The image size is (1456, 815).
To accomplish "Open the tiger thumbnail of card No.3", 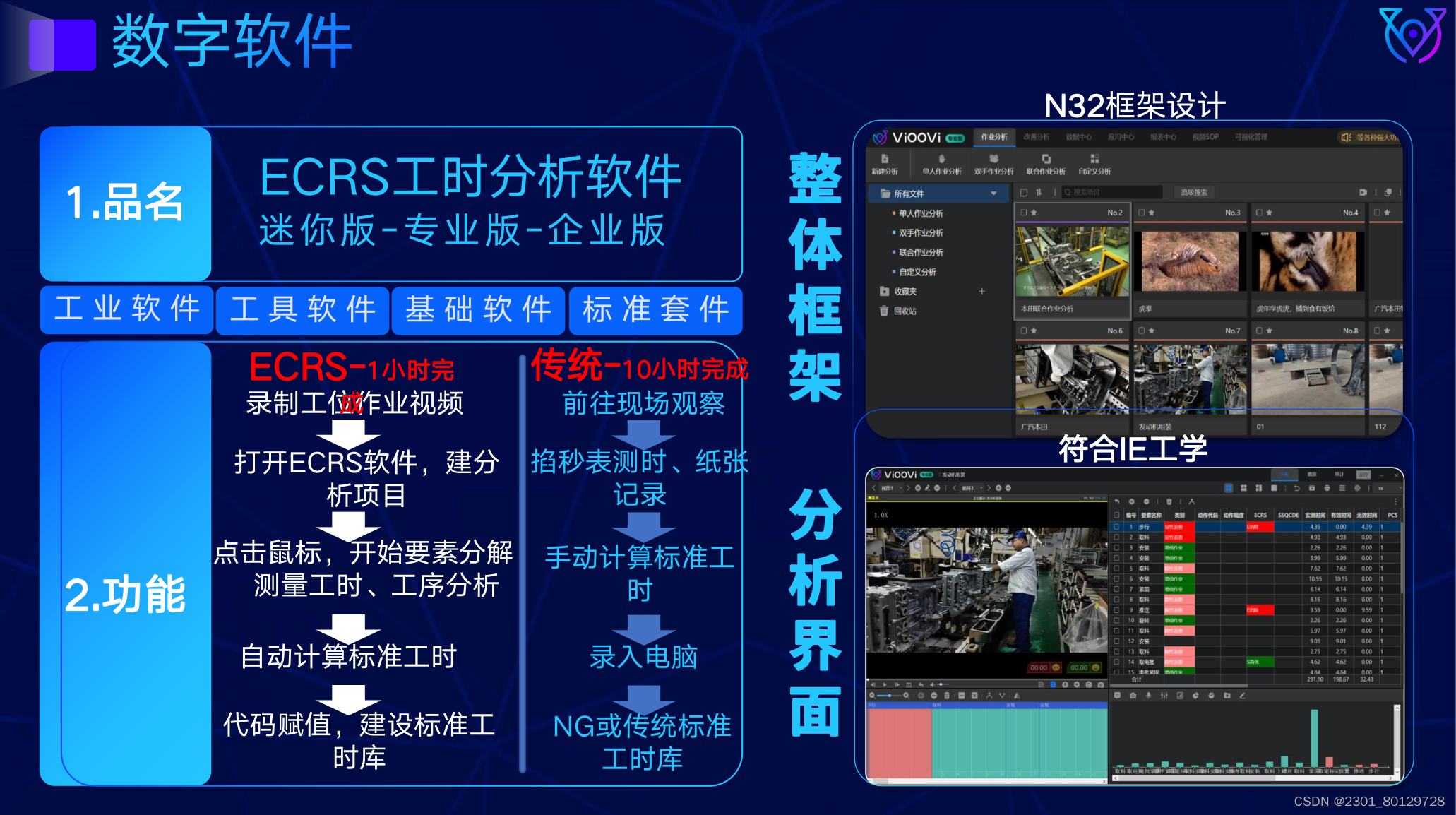I will pyautogui.click(x=1190, y=261).
